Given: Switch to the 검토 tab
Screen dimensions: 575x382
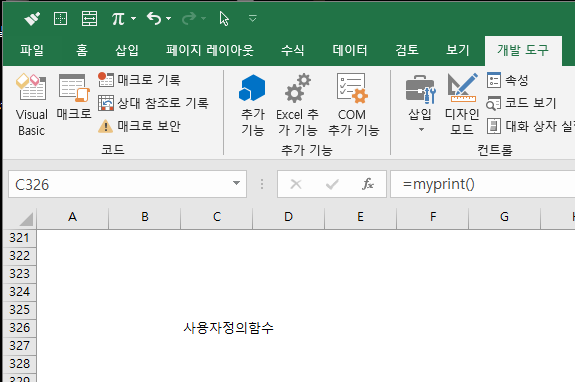Looking at the screenshot, I should pos(407,50).
